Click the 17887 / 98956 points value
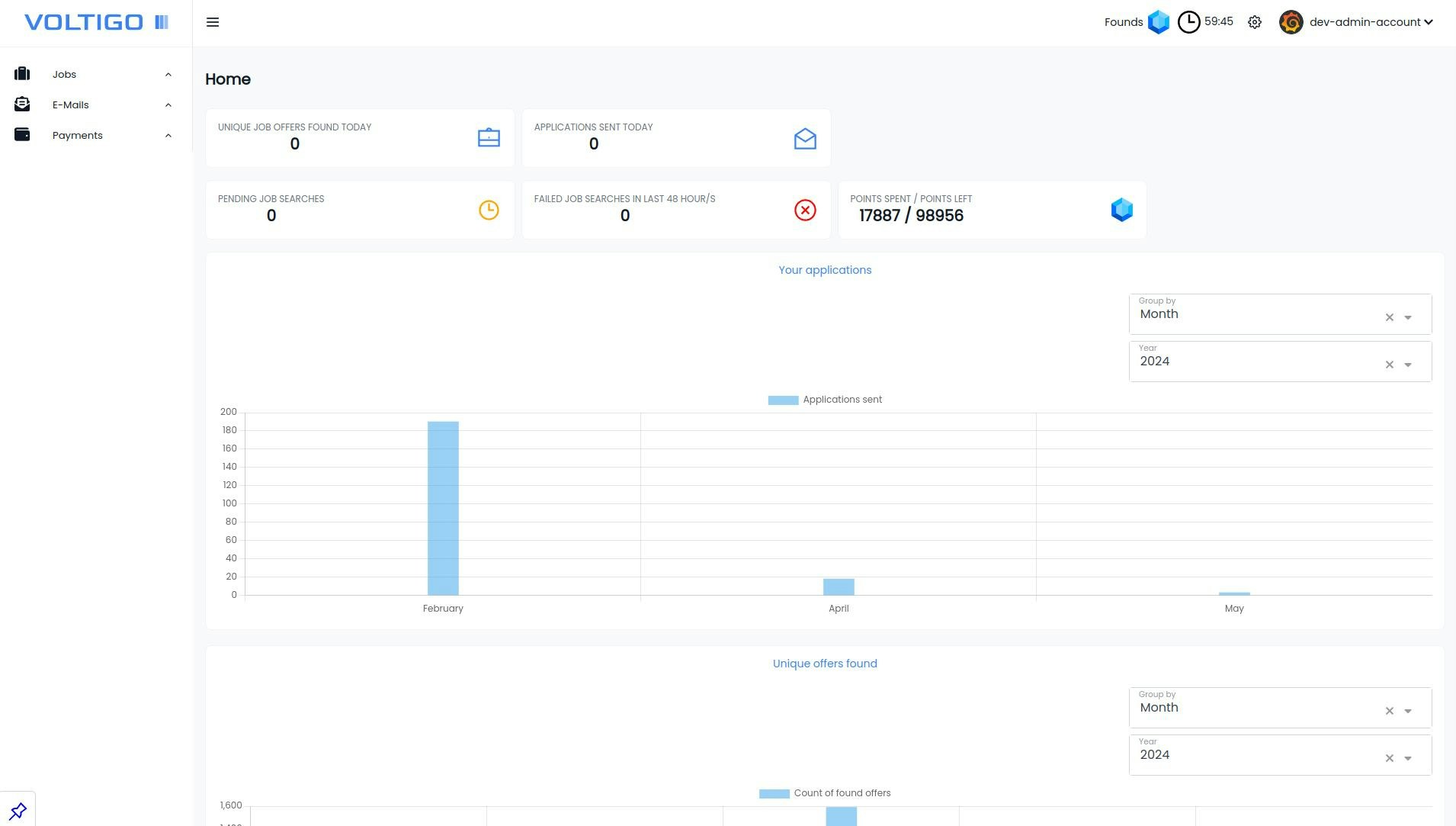The image size is (1456, 826). 911,216
